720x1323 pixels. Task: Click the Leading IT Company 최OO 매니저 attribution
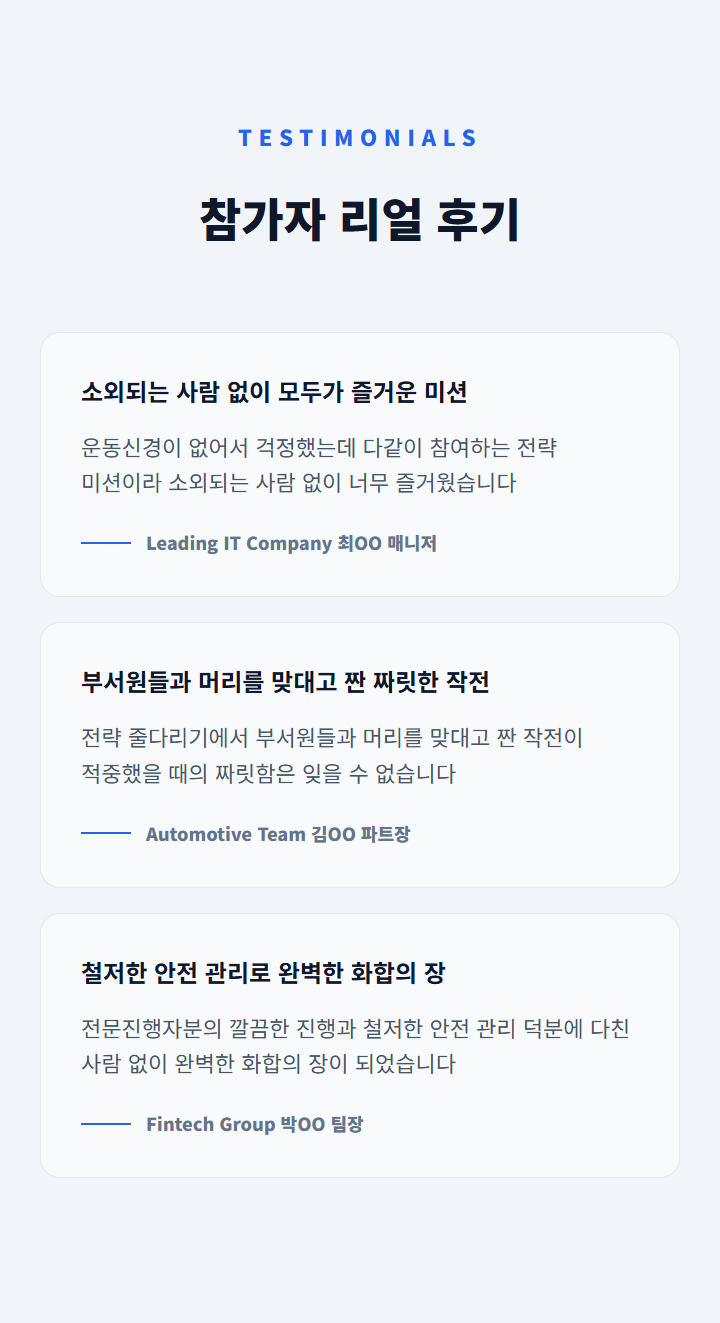pos(291,544)
